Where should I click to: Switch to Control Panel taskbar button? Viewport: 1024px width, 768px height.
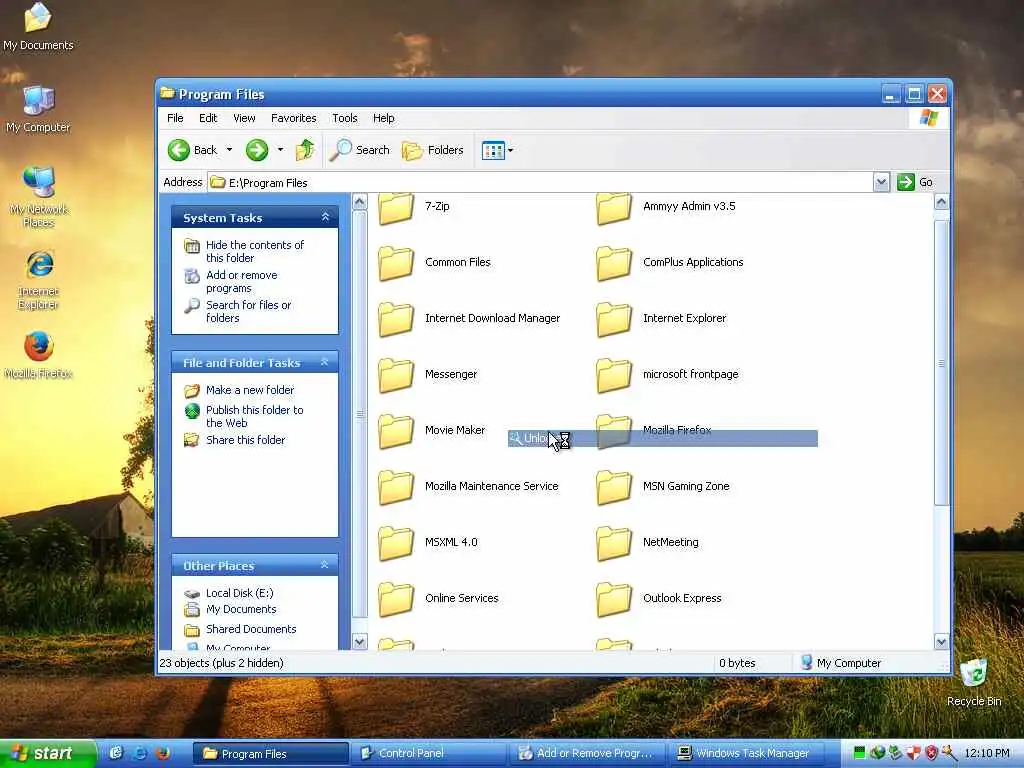click(428, 753)
